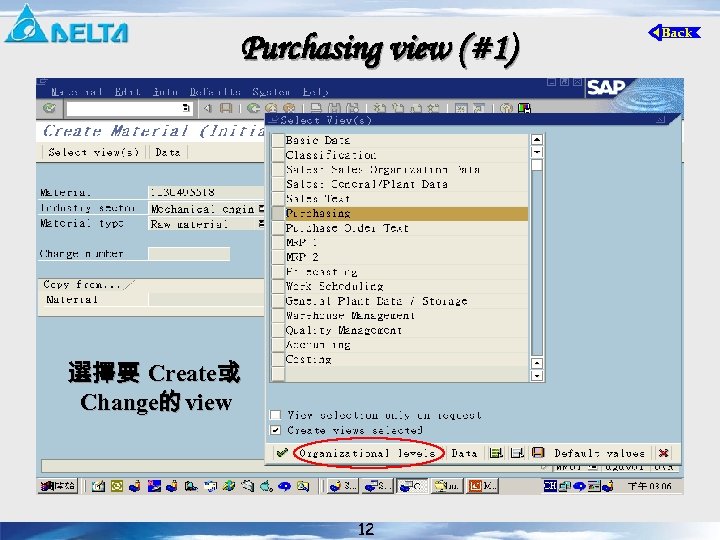
Task: Open the System menu
Action: coord(271,92)
